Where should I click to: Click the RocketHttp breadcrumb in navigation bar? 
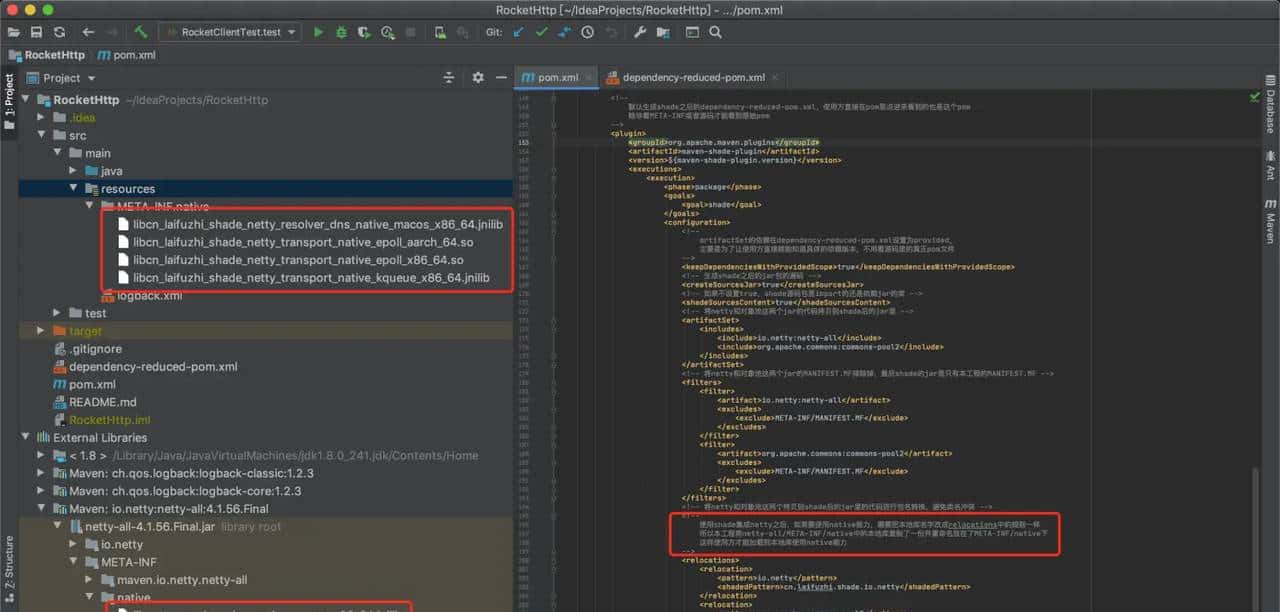pos(53,55)
